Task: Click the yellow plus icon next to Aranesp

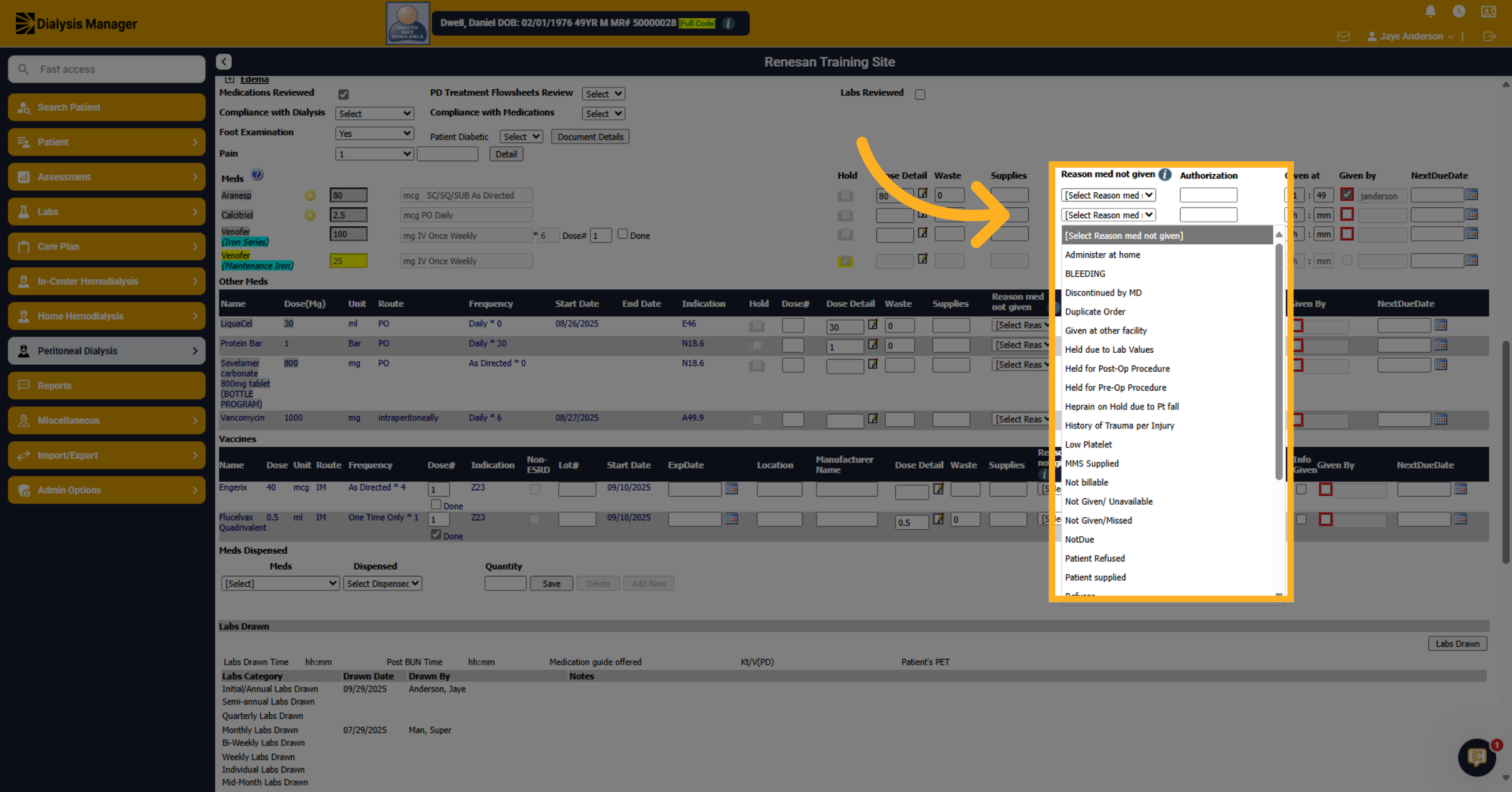Action: 310,195
